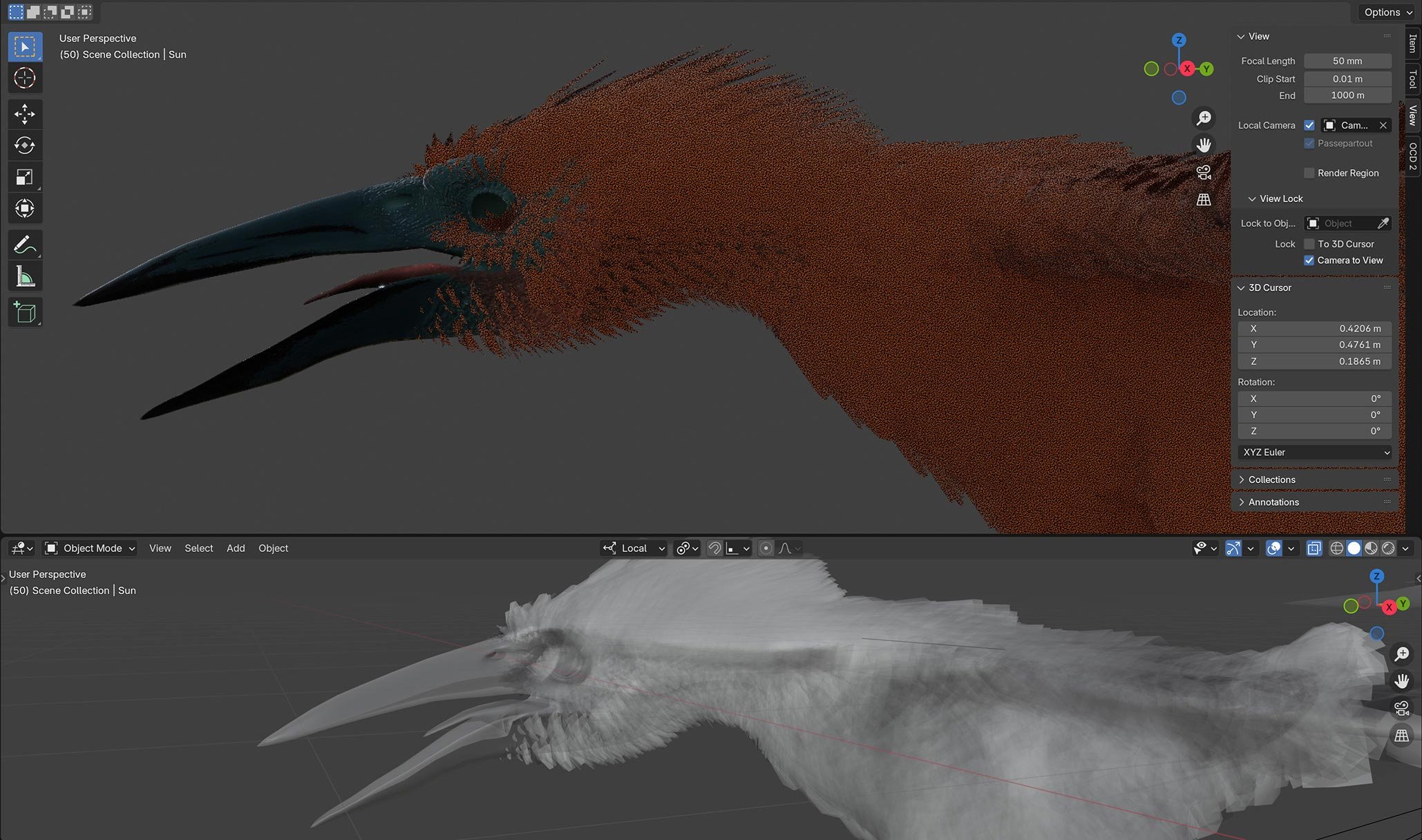Viewport: 1422px width, 840px height.
Task: Expand the Collections panel
Action: 1271,479
